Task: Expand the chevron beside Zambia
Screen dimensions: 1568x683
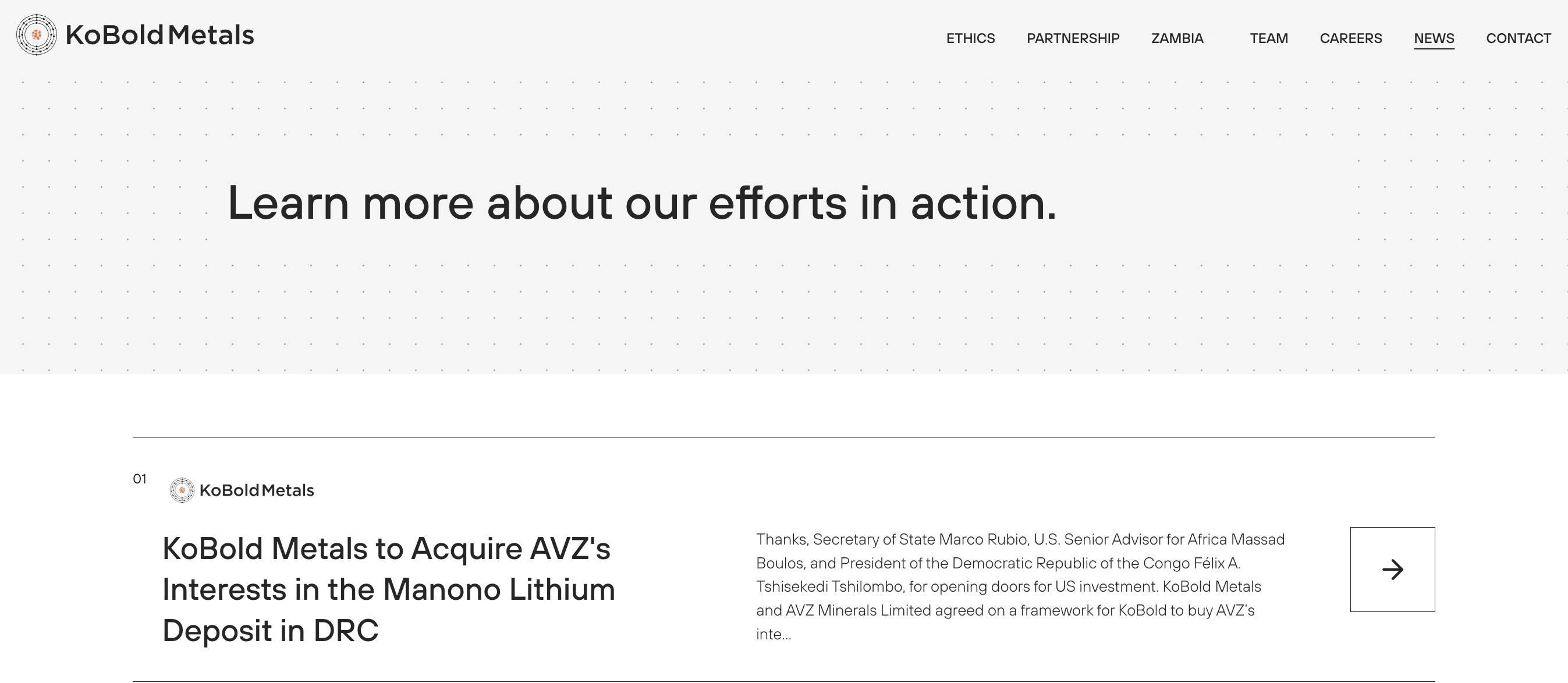Action: (1213, 39)
